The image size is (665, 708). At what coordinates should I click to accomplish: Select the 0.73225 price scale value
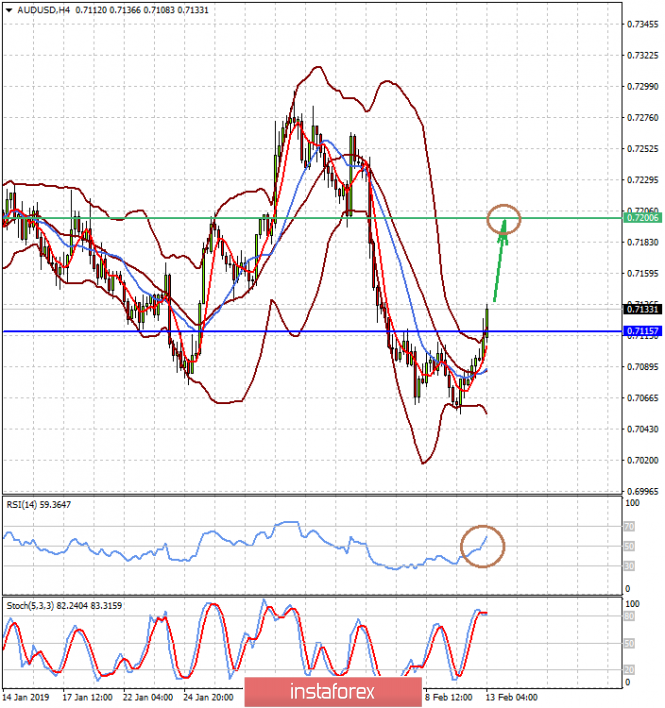pyautogui.click(x=643, y=56)
